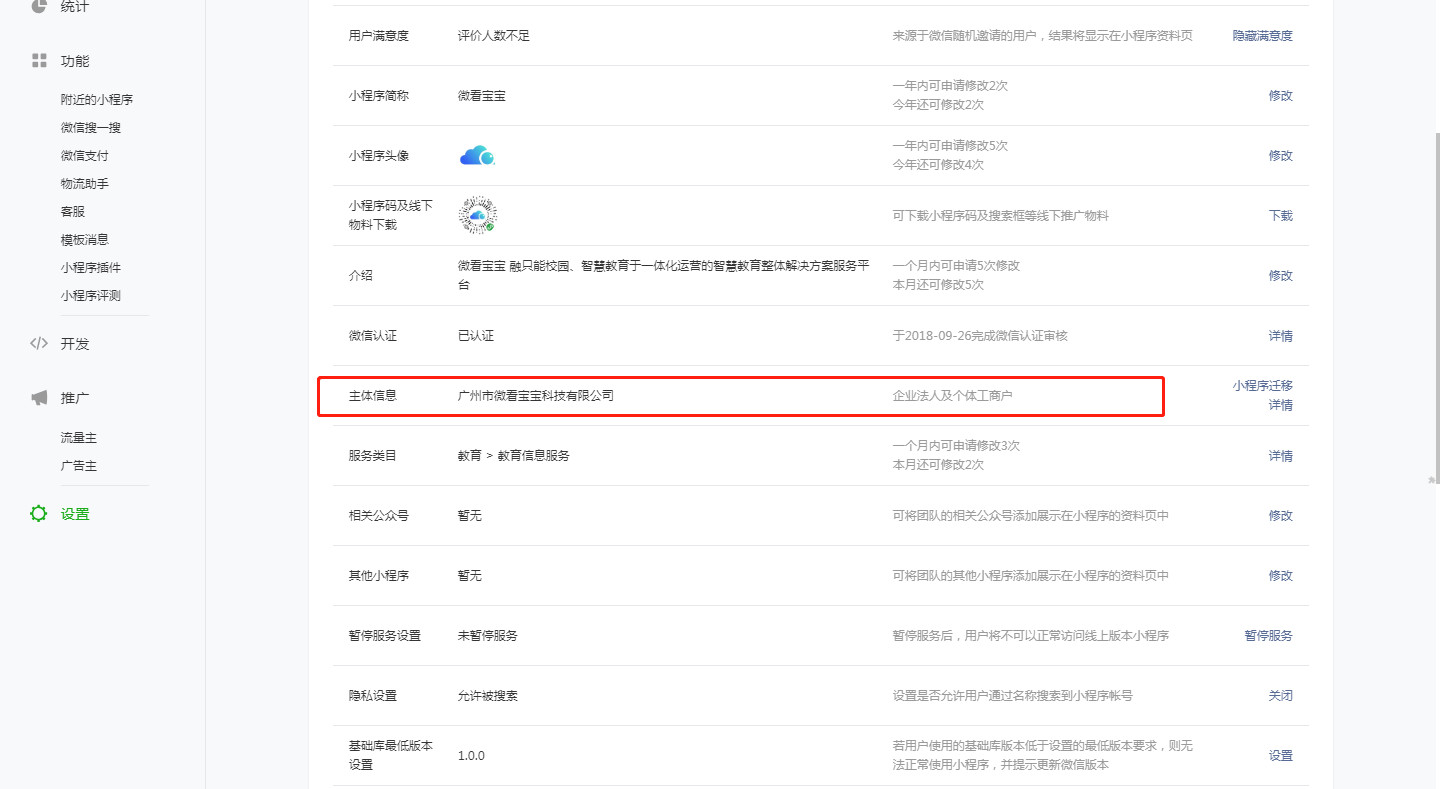Click the 已认证 status text
Image resolution: width=1440 pixels, height=789 pixels.
[476, 336]
